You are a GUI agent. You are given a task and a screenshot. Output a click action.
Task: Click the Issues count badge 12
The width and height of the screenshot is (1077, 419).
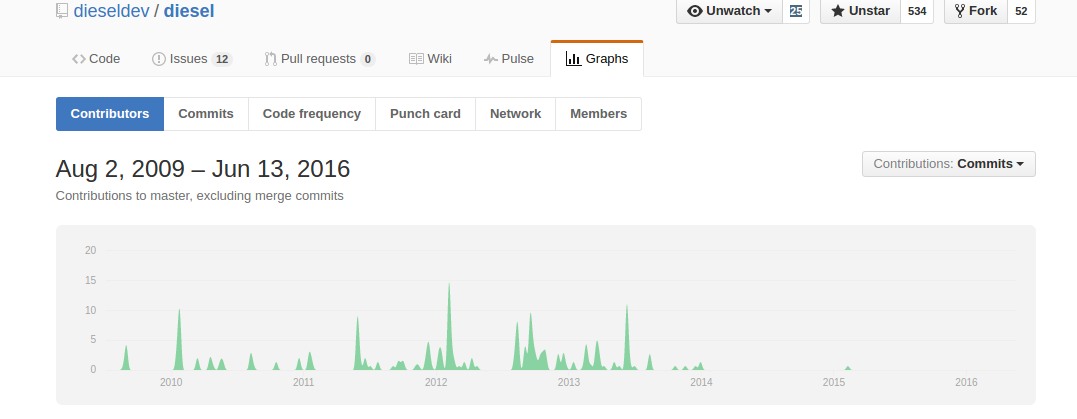pyautogui.click(x=221, y=59)
